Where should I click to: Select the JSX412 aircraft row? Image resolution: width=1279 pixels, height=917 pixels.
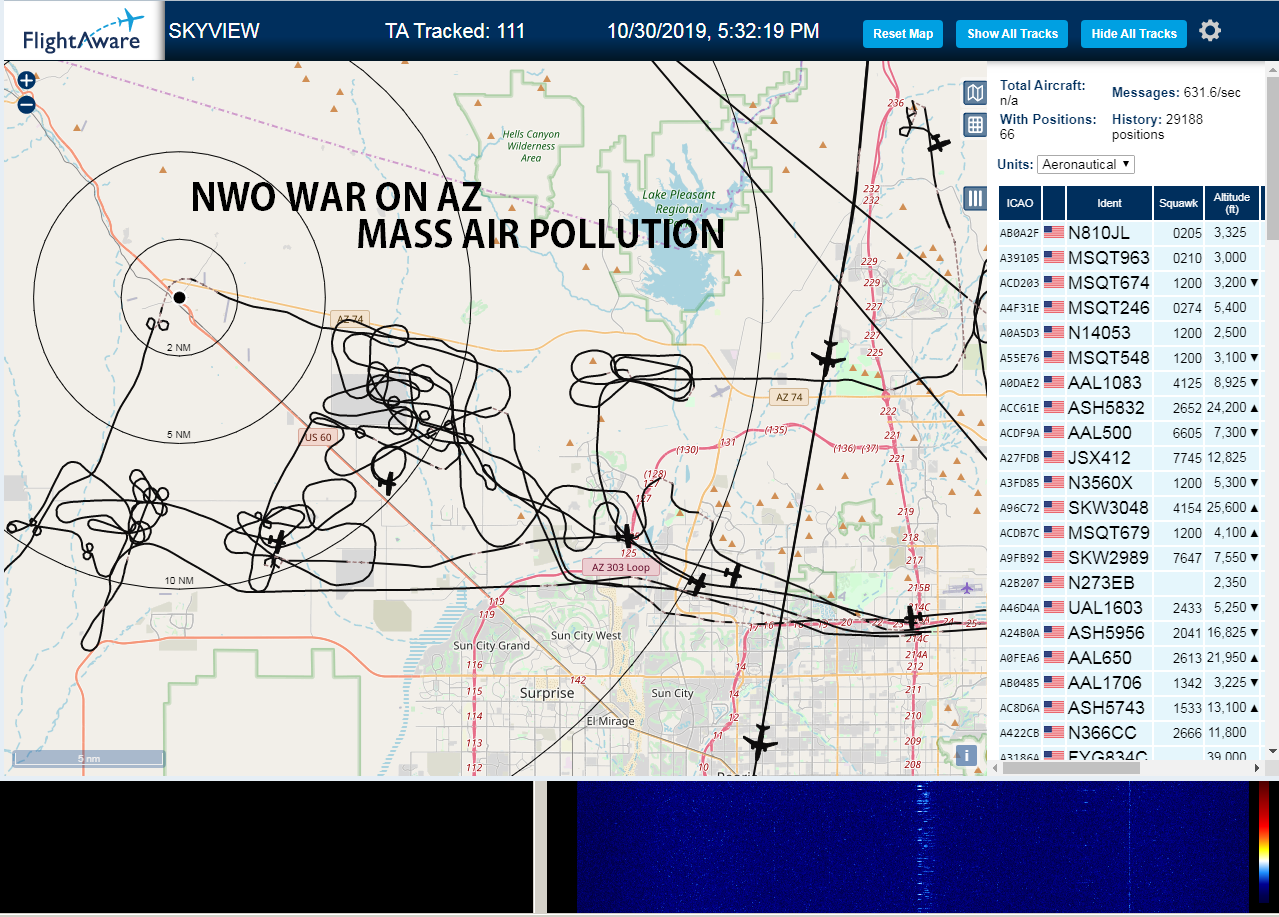pos(1130,457)
